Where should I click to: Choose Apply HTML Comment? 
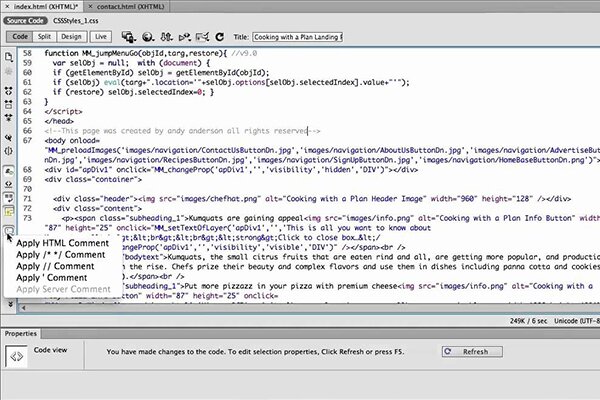coord(62,243)
